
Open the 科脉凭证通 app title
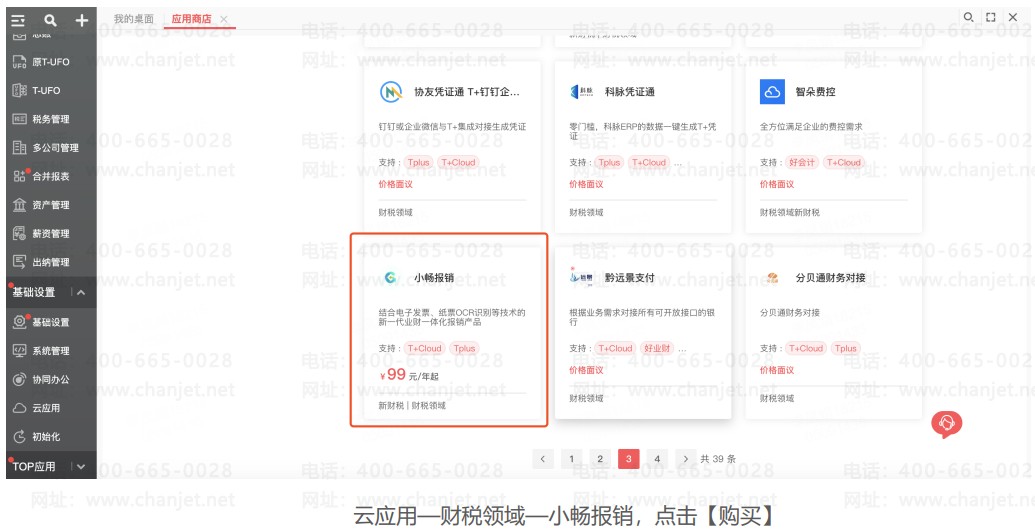[x=630, y=92]
